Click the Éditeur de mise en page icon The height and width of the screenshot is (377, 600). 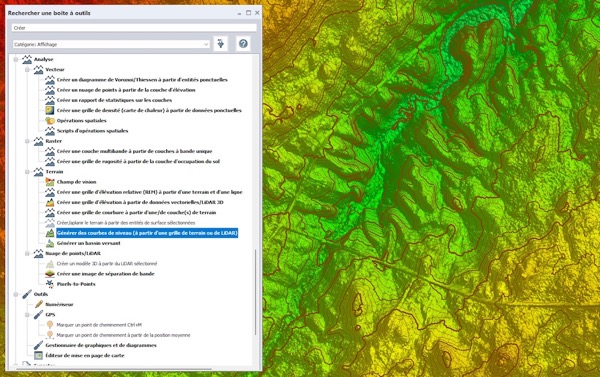click(38, 355)
